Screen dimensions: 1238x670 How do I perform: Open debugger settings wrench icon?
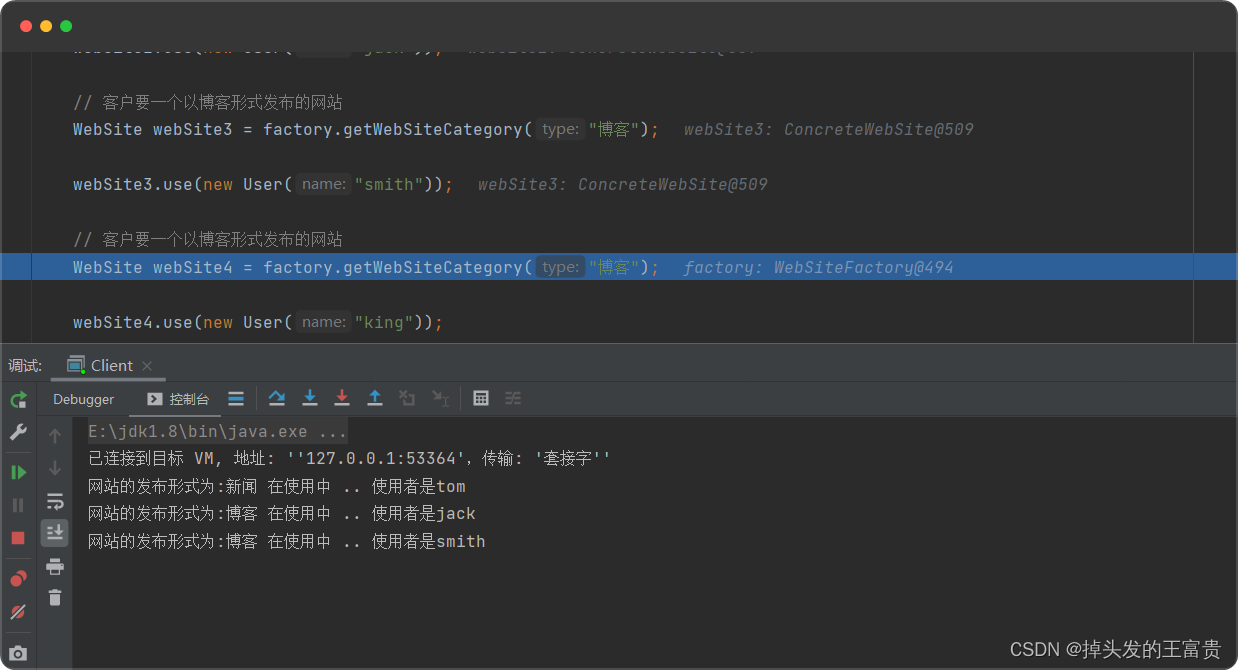pyautogui.click(x=18, y=432)
